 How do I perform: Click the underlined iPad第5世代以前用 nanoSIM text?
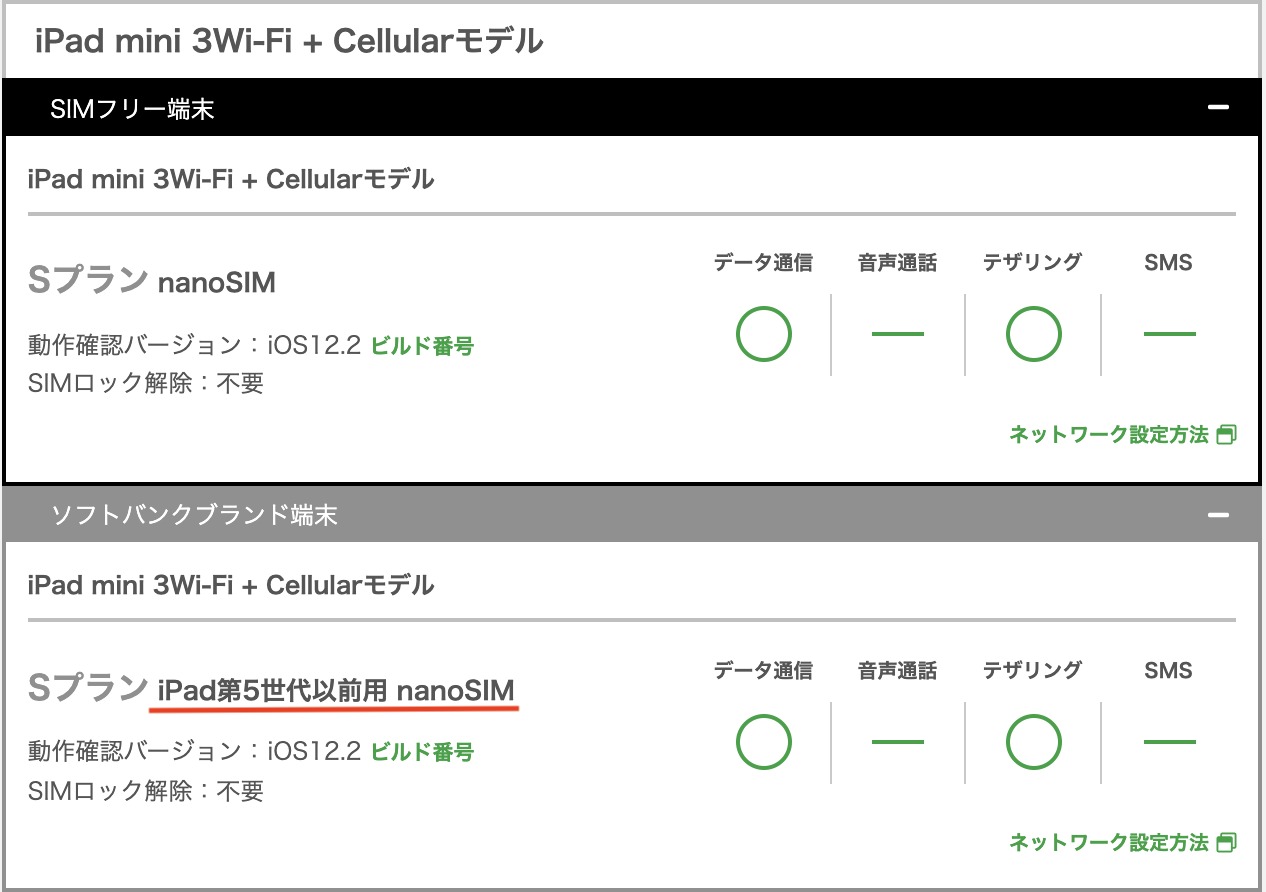(336, 690)
